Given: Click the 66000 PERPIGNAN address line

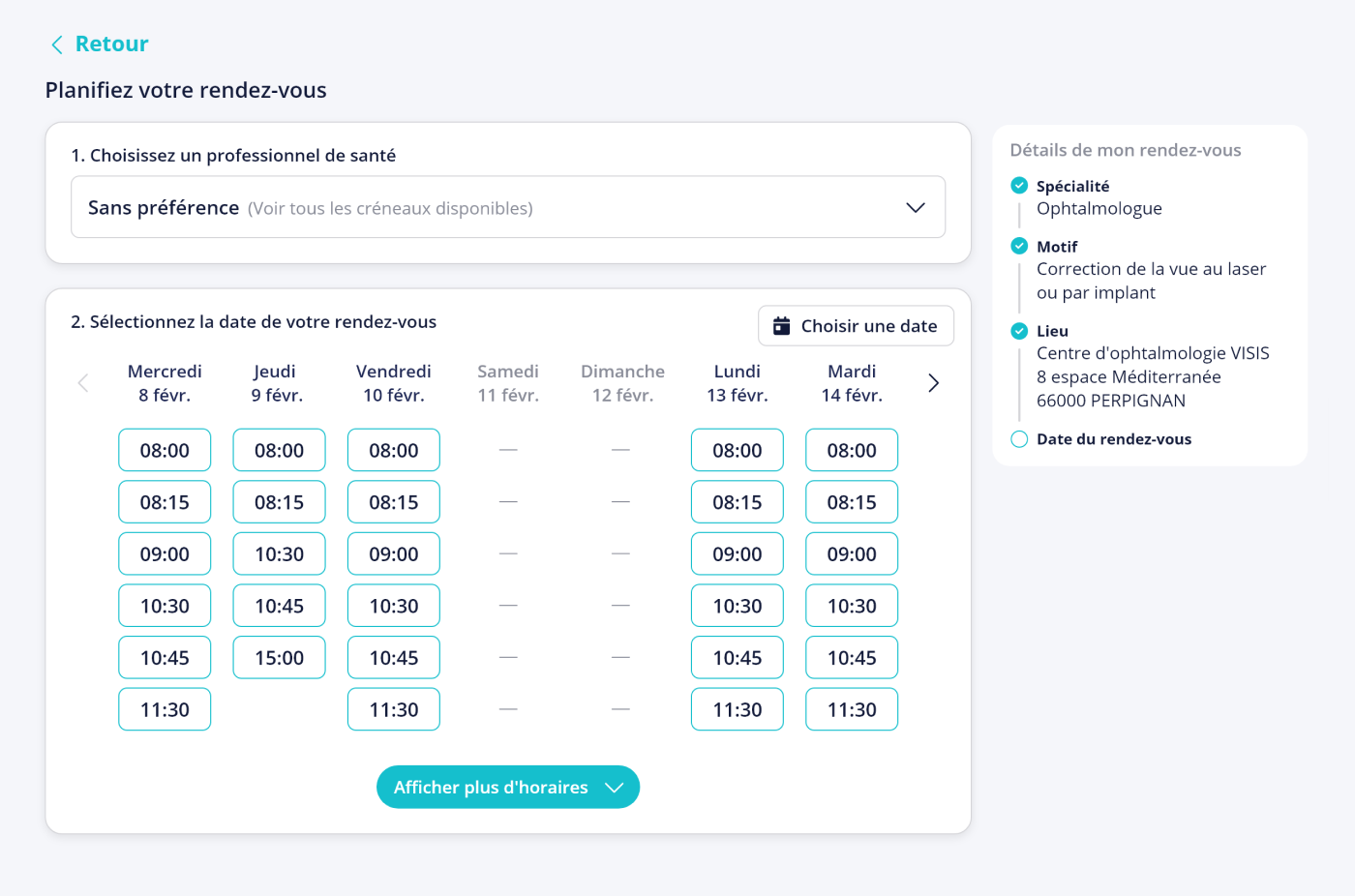Looking at the screenshot, I should click(1111, 401).
